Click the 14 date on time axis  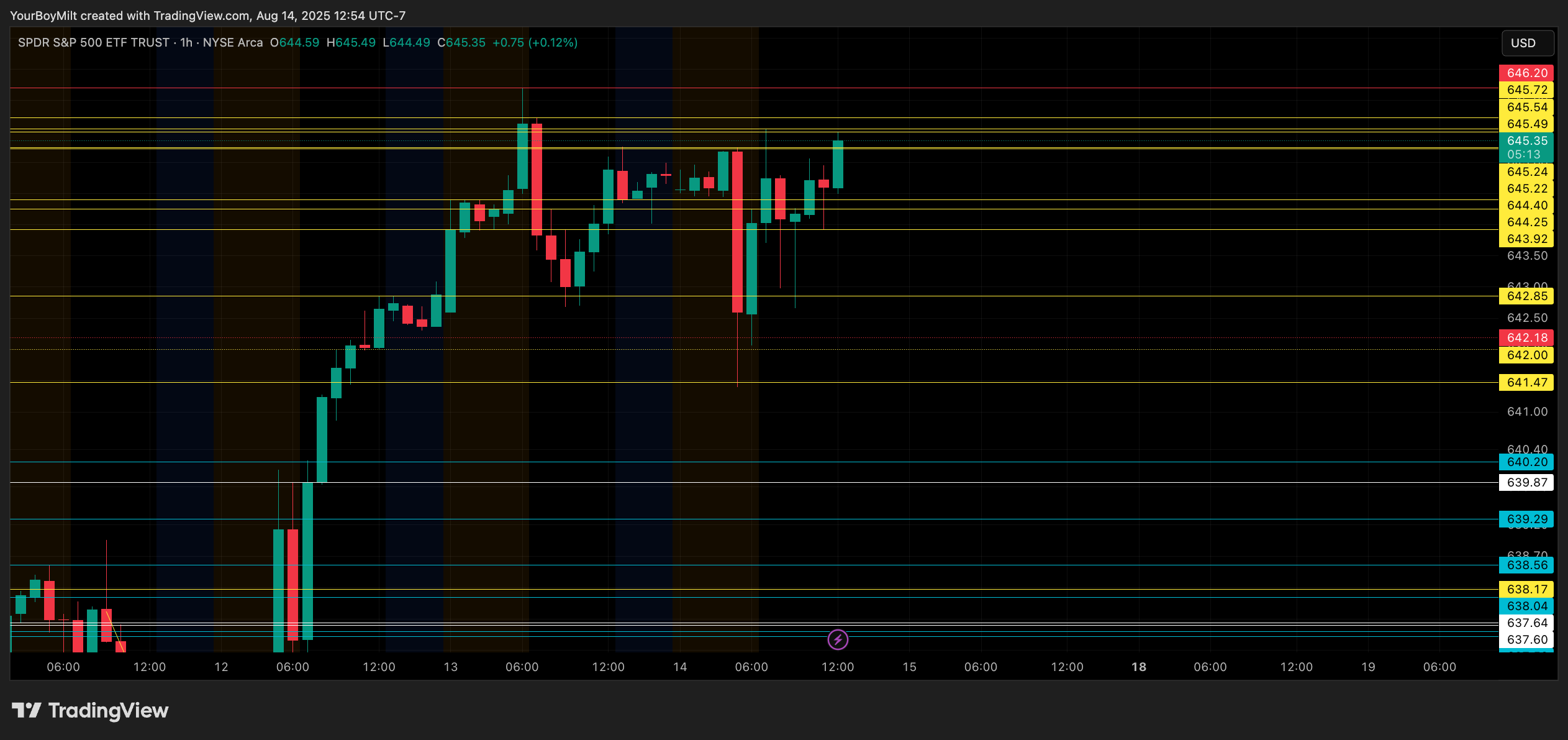pyautogui.click(x=680, y=667)
